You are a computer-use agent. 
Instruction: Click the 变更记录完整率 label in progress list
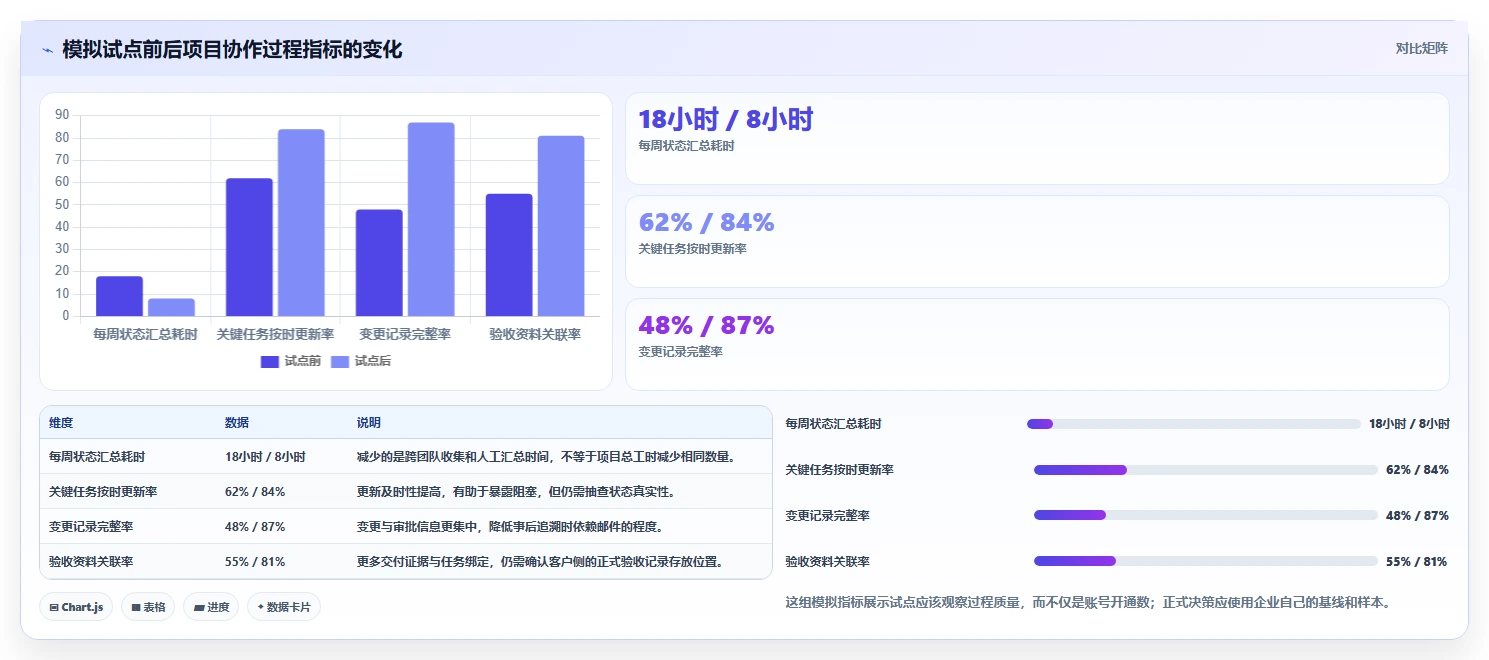tap(827, 516)
